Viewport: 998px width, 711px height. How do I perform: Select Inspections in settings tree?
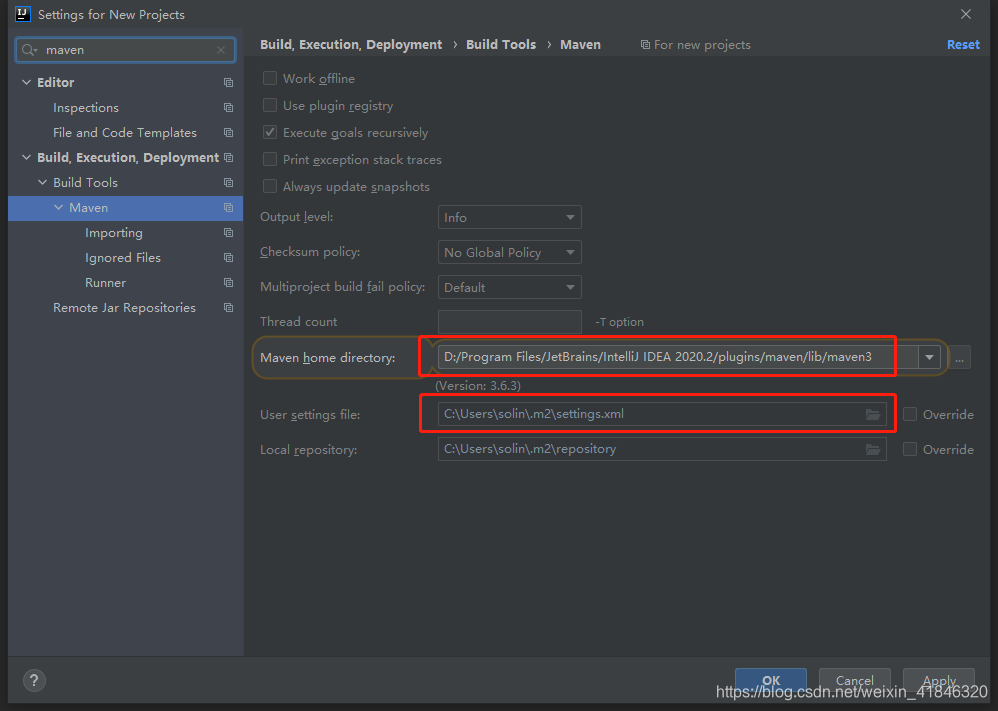coord(86,108)
